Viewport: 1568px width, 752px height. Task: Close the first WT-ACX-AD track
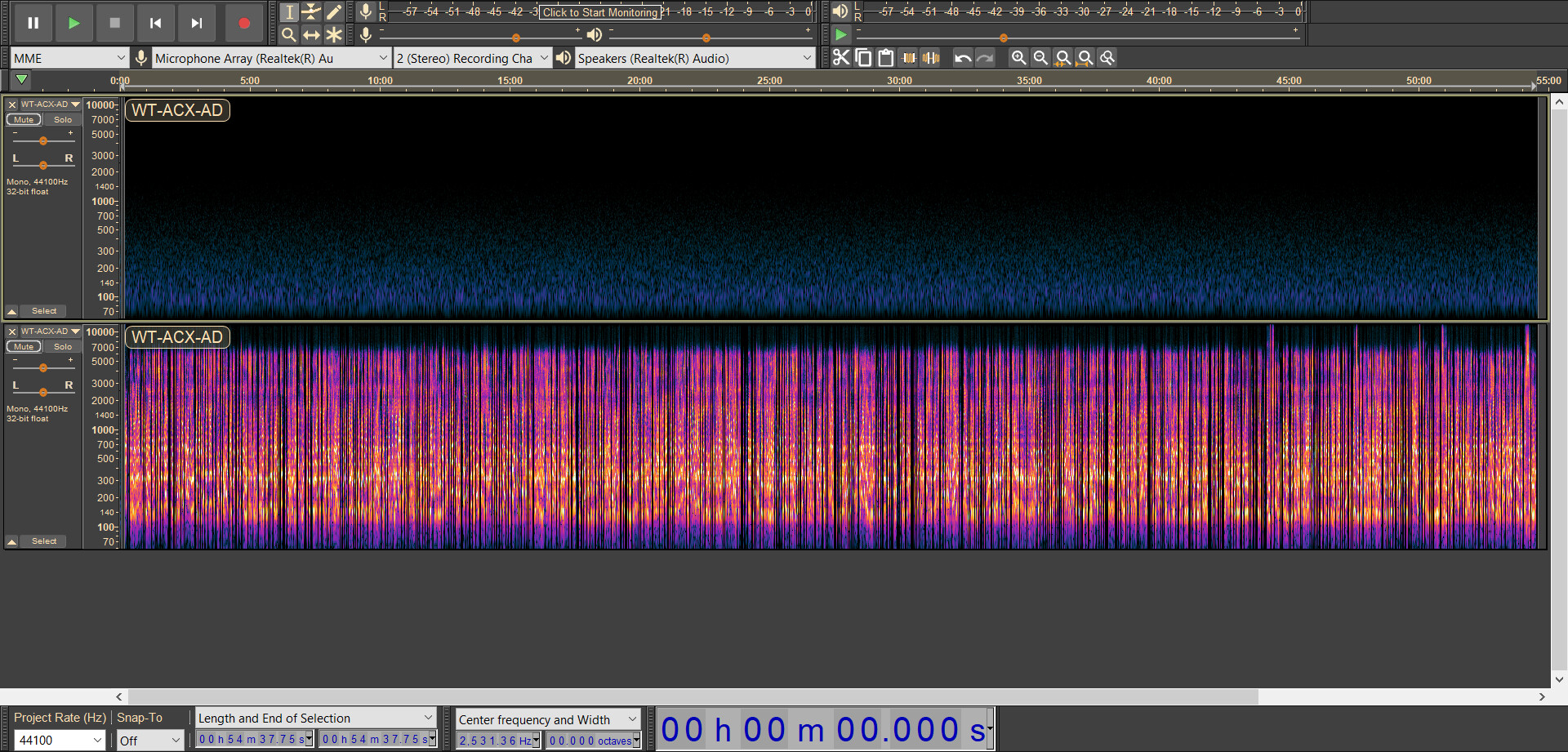12,105
